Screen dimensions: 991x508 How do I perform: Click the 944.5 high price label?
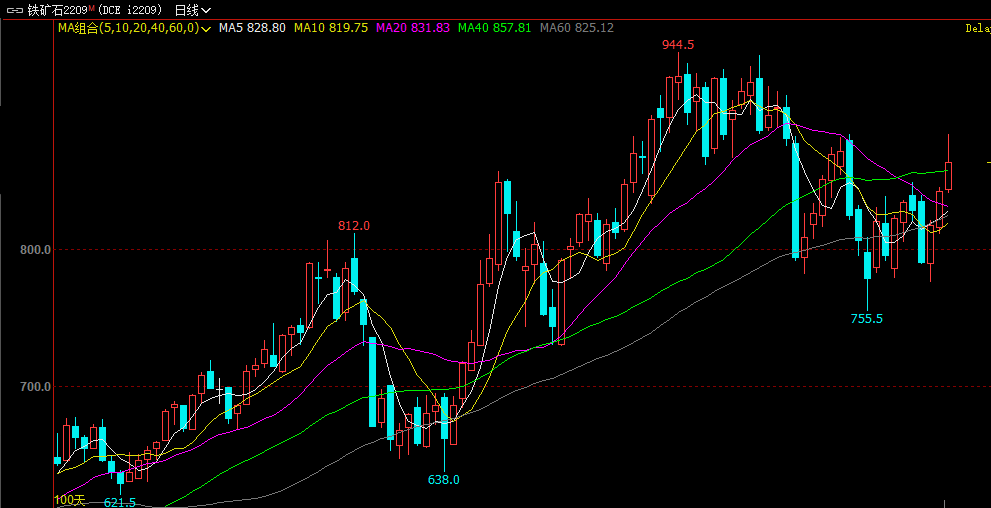pos(678,45)
